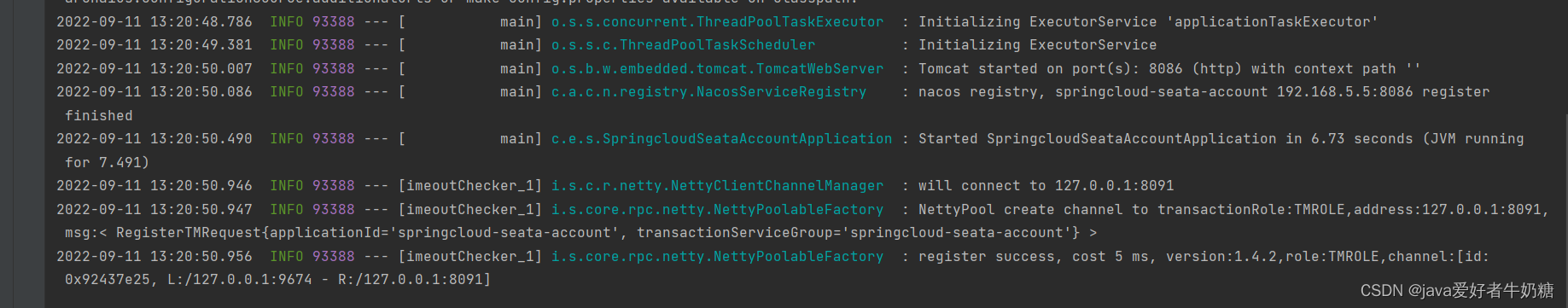Open NettyPoolableFactory link in the 13:20:50.947 line

point(717,210)
